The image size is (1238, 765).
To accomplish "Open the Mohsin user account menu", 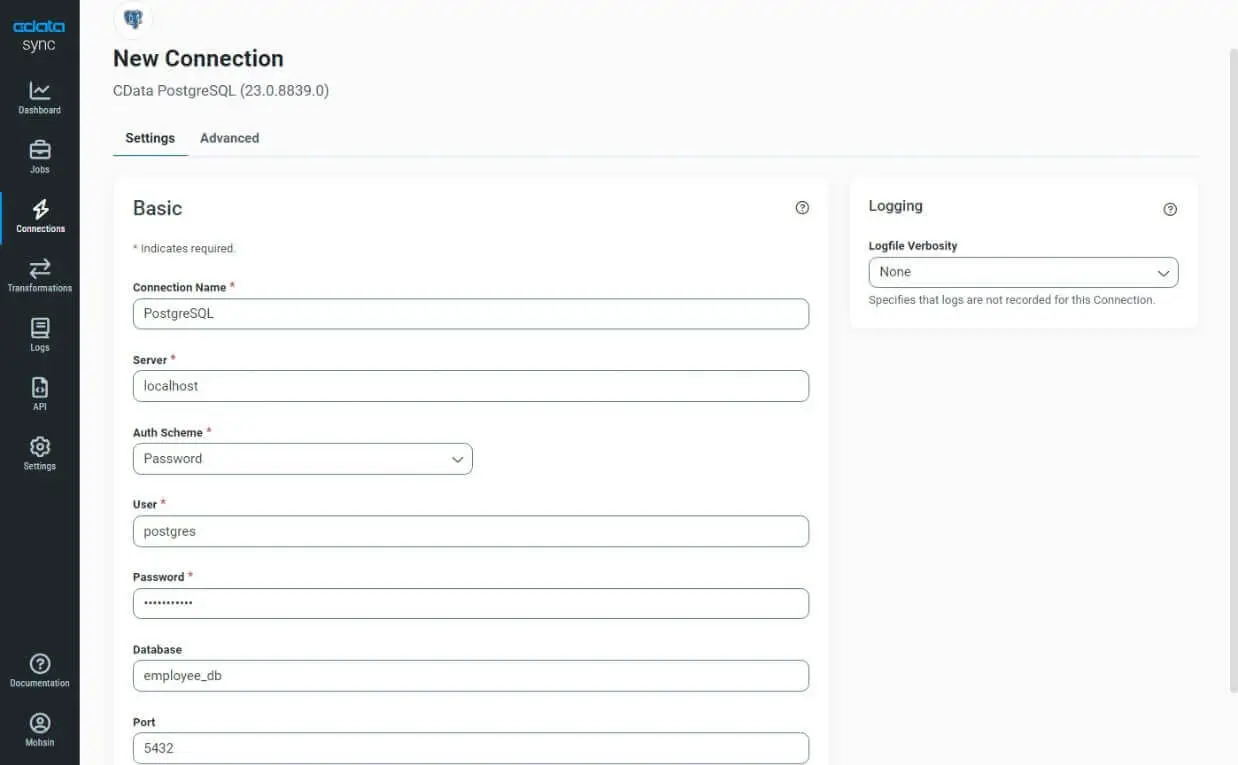I will pyautogui.click(x=39, y=728).
